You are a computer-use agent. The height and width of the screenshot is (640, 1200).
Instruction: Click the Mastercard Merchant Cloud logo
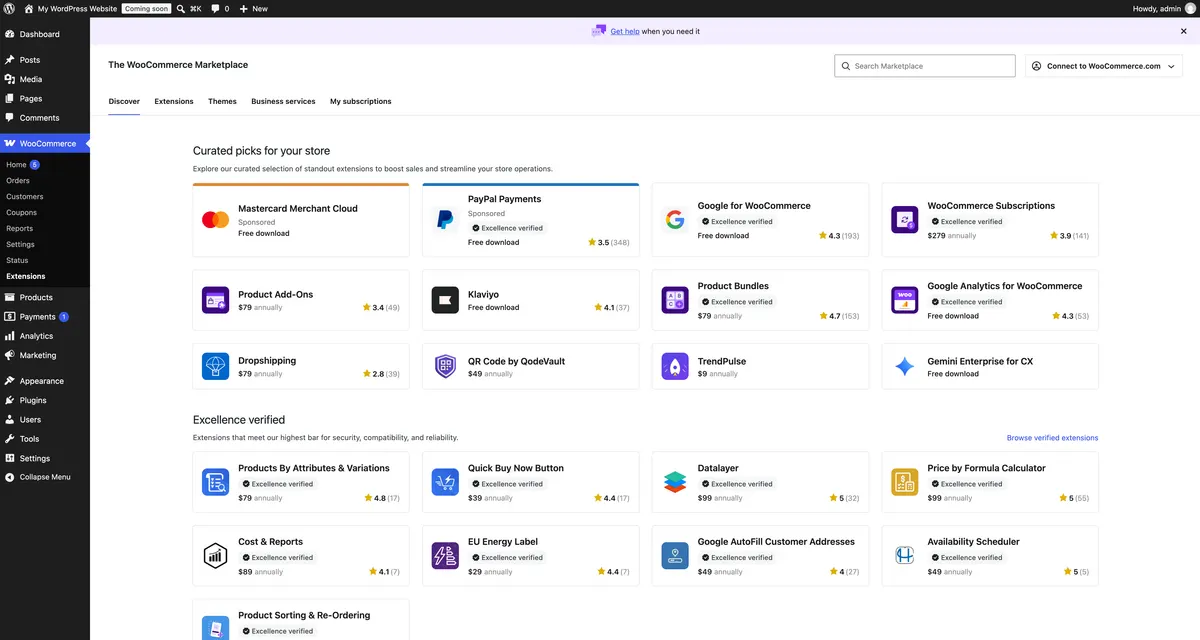pos(215,220)
